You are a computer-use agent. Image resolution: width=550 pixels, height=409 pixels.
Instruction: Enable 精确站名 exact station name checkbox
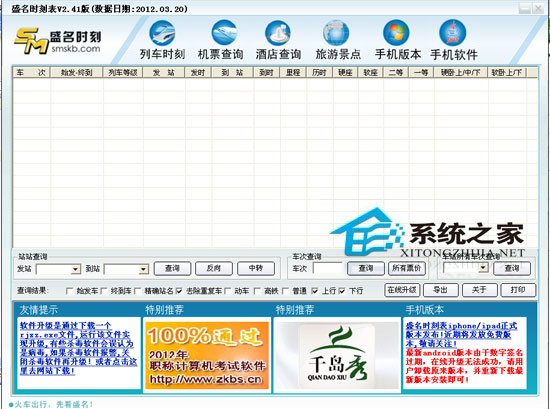click(x=138, y=291)
